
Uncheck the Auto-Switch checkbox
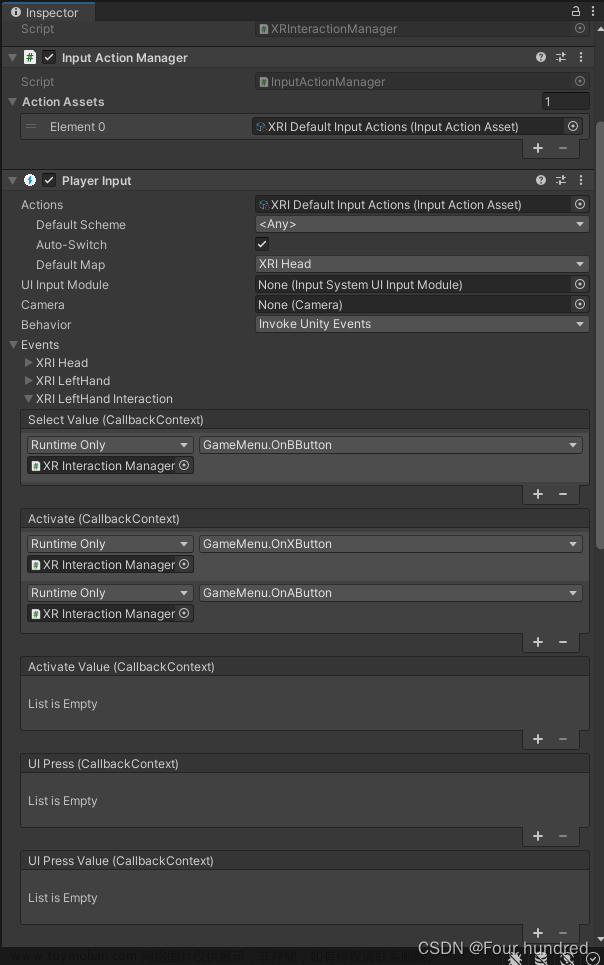tap(262, 244)
